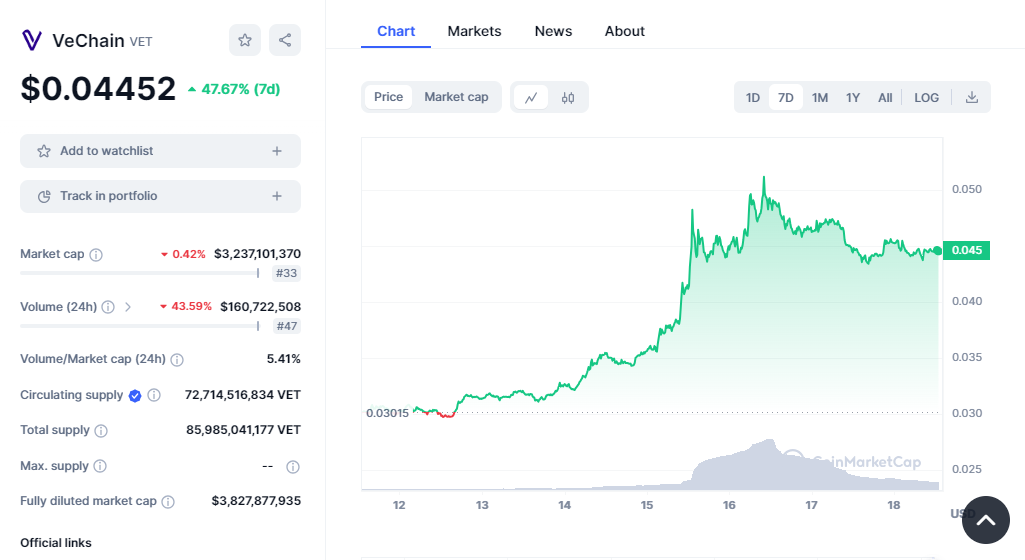Click the 0.045 current price label on chart
1025x560 pixels.
tap(966, 250)
